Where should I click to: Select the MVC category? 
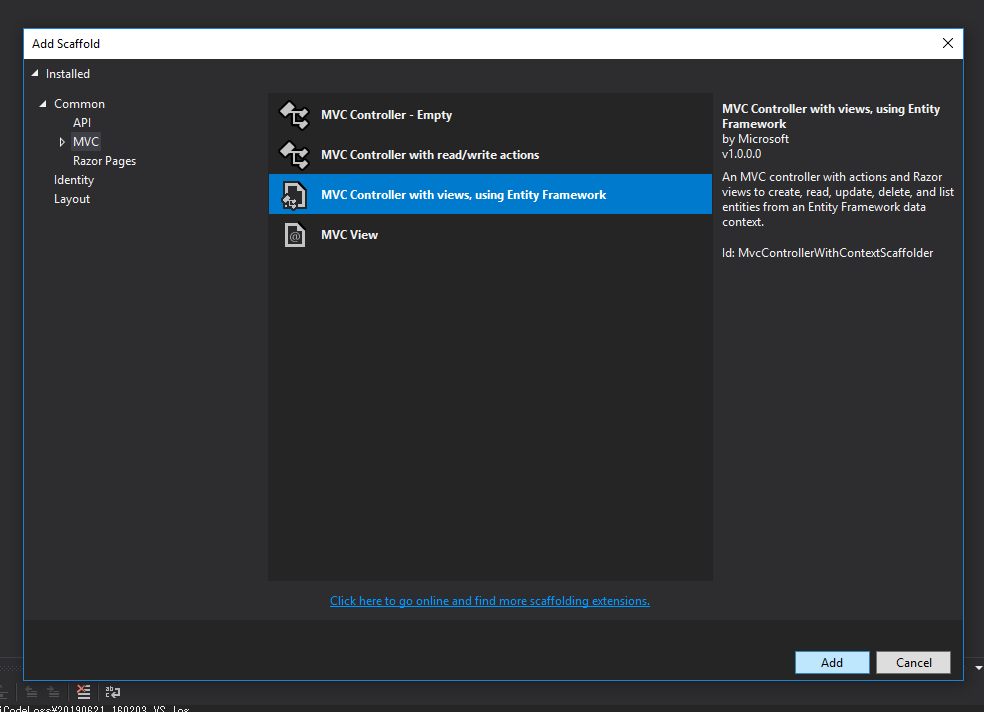tap(86, 142)
